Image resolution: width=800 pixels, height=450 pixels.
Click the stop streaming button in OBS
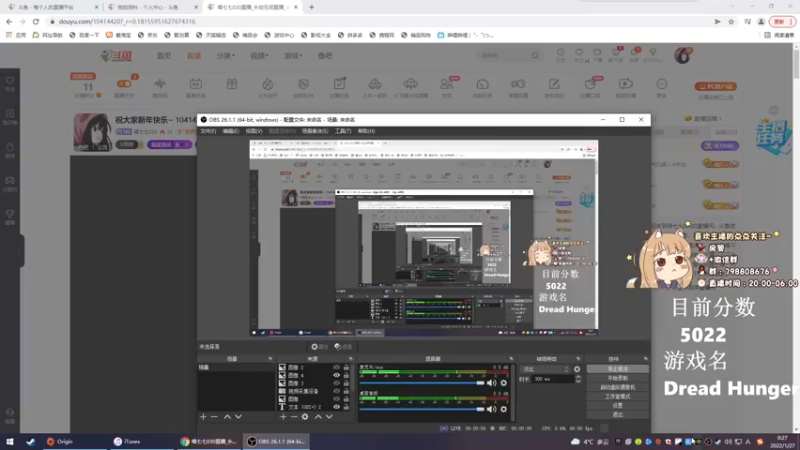coord(618,369)
